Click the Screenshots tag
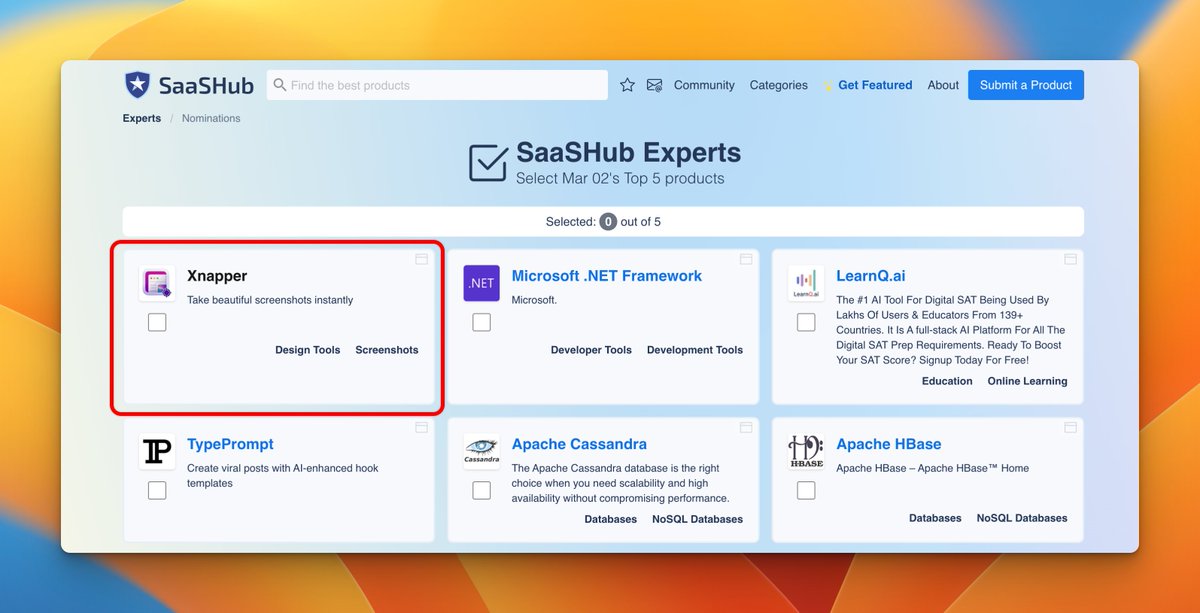 click(387, 350)
